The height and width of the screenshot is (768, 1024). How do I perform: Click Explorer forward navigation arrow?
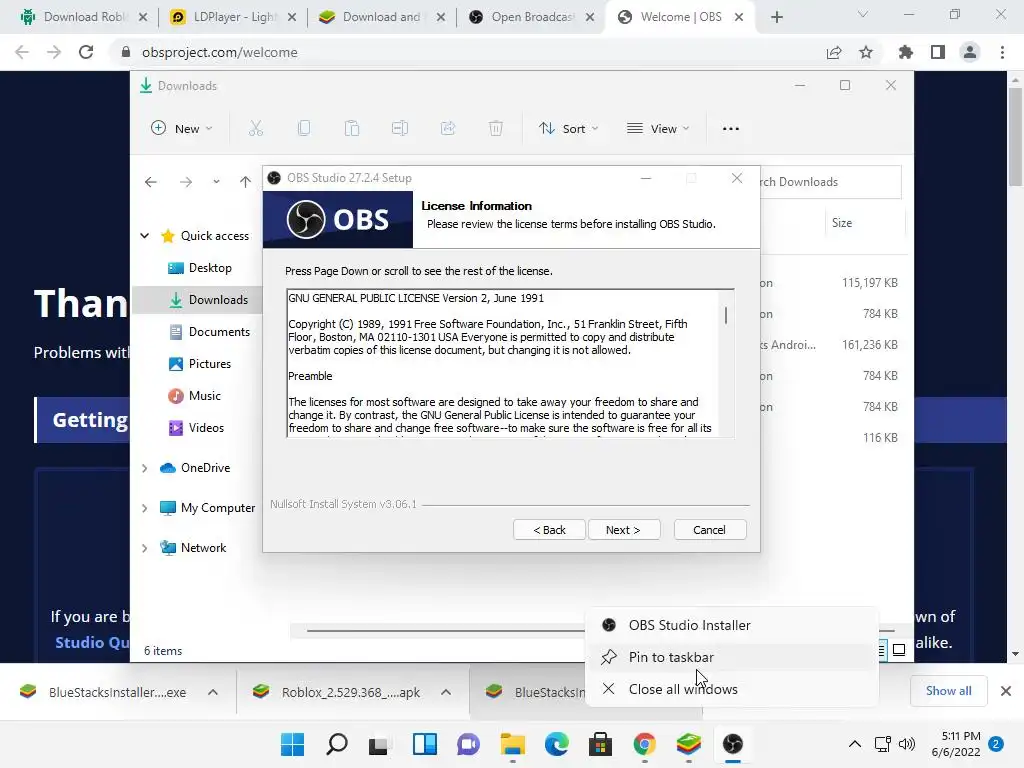(x=186, y=182)
